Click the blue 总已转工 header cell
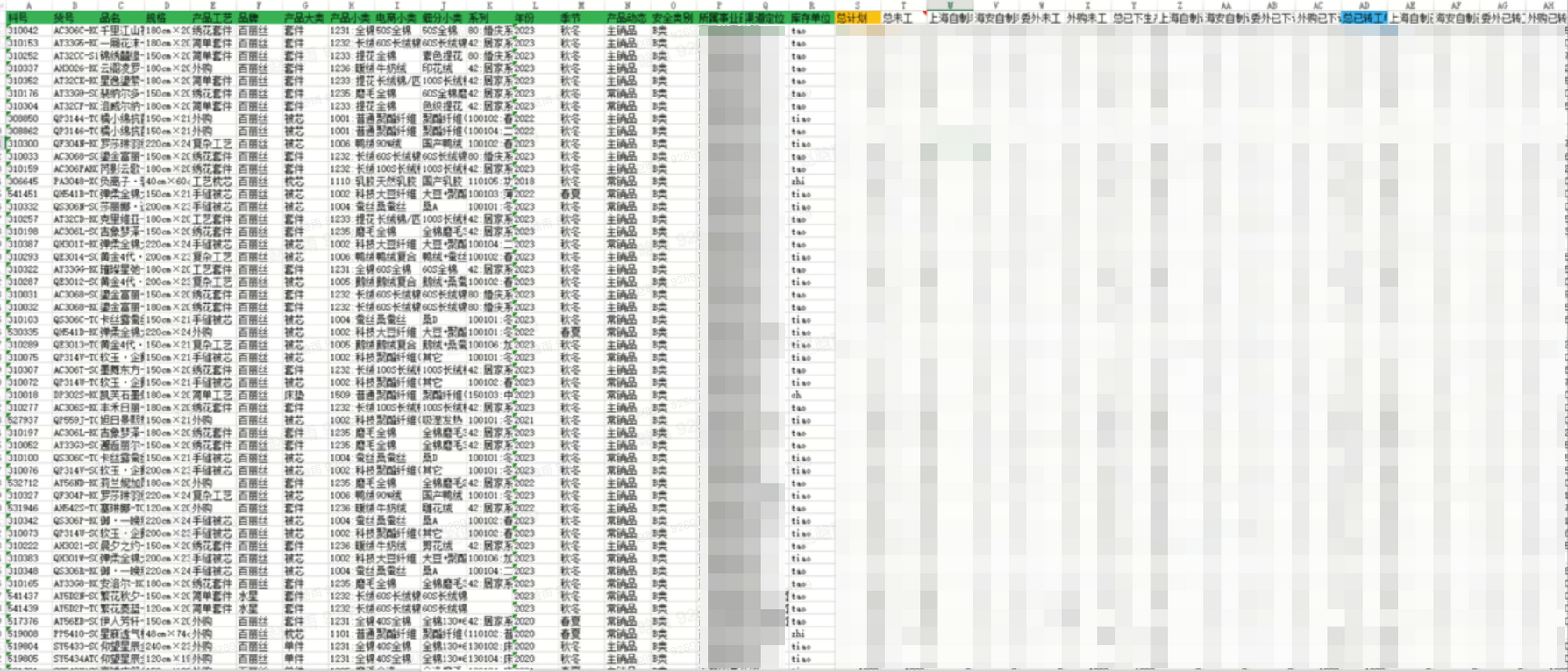 tap(1364, 18)
